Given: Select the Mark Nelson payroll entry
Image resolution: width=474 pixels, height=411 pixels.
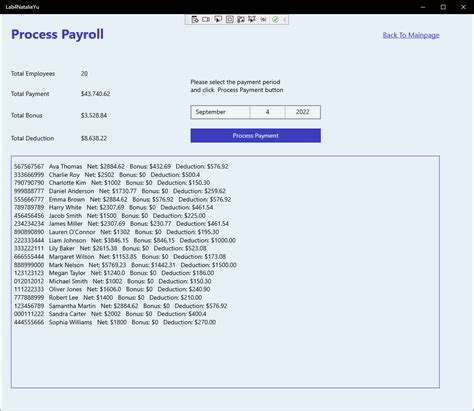Looking at the screenshot, I should click(x=125, y=265).
